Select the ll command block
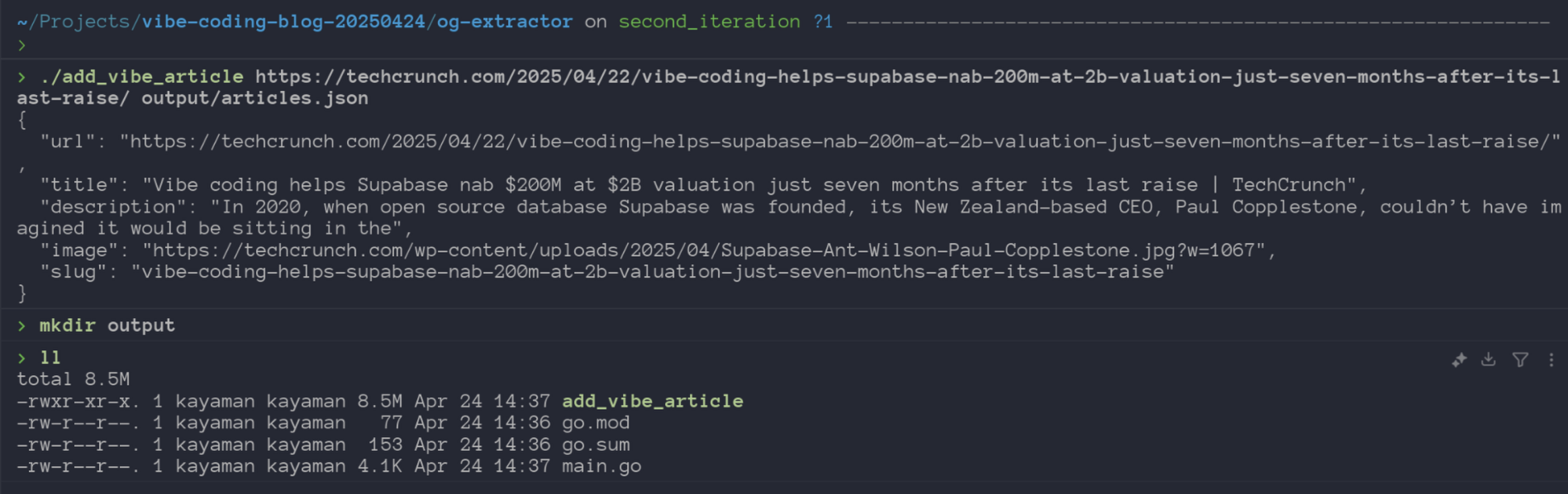 (784, 412)
